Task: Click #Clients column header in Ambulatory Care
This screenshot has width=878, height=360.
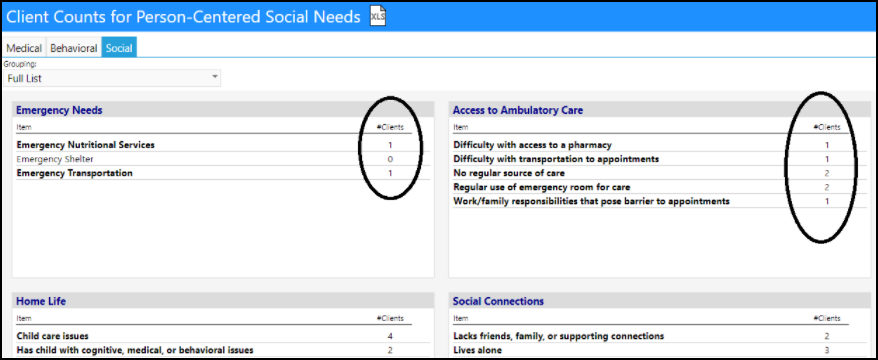Action: tap(826, 127)
